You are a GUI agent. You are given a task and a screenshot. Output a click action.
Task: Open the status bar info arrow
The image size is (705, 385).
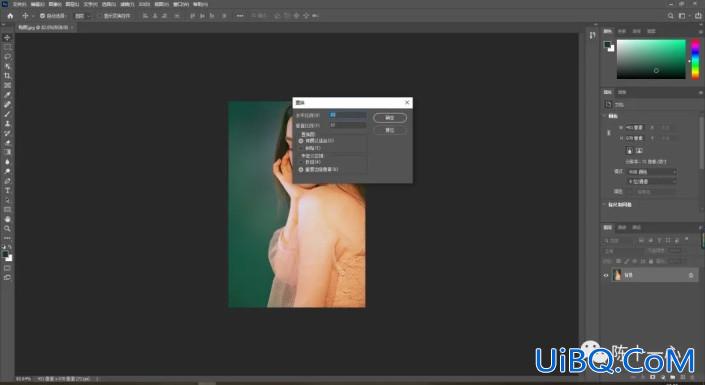tap(97, 379)
